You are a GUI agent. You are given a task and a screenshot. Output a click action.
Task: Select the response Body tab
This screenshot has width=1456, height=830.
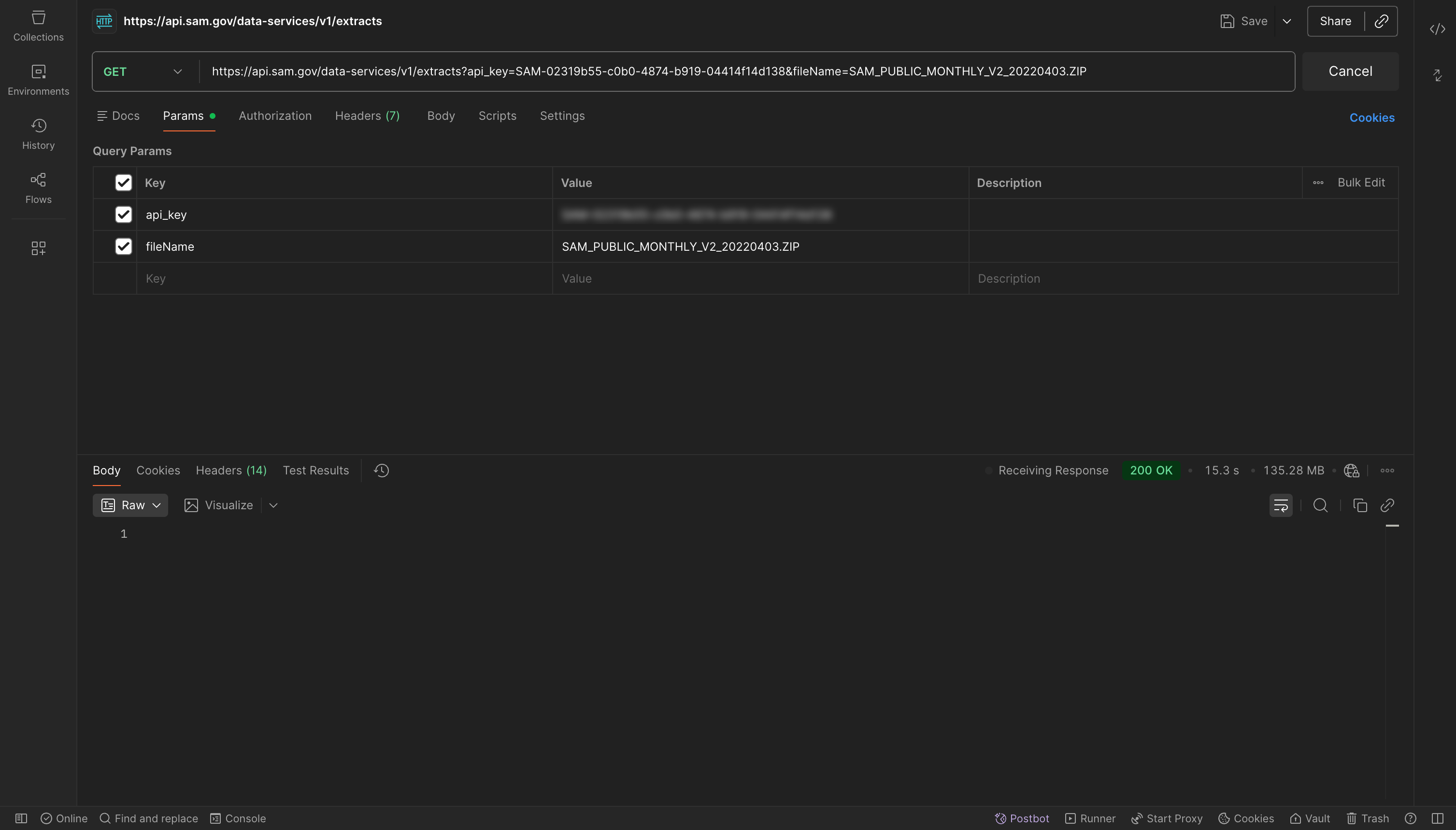tap(107, 470)
